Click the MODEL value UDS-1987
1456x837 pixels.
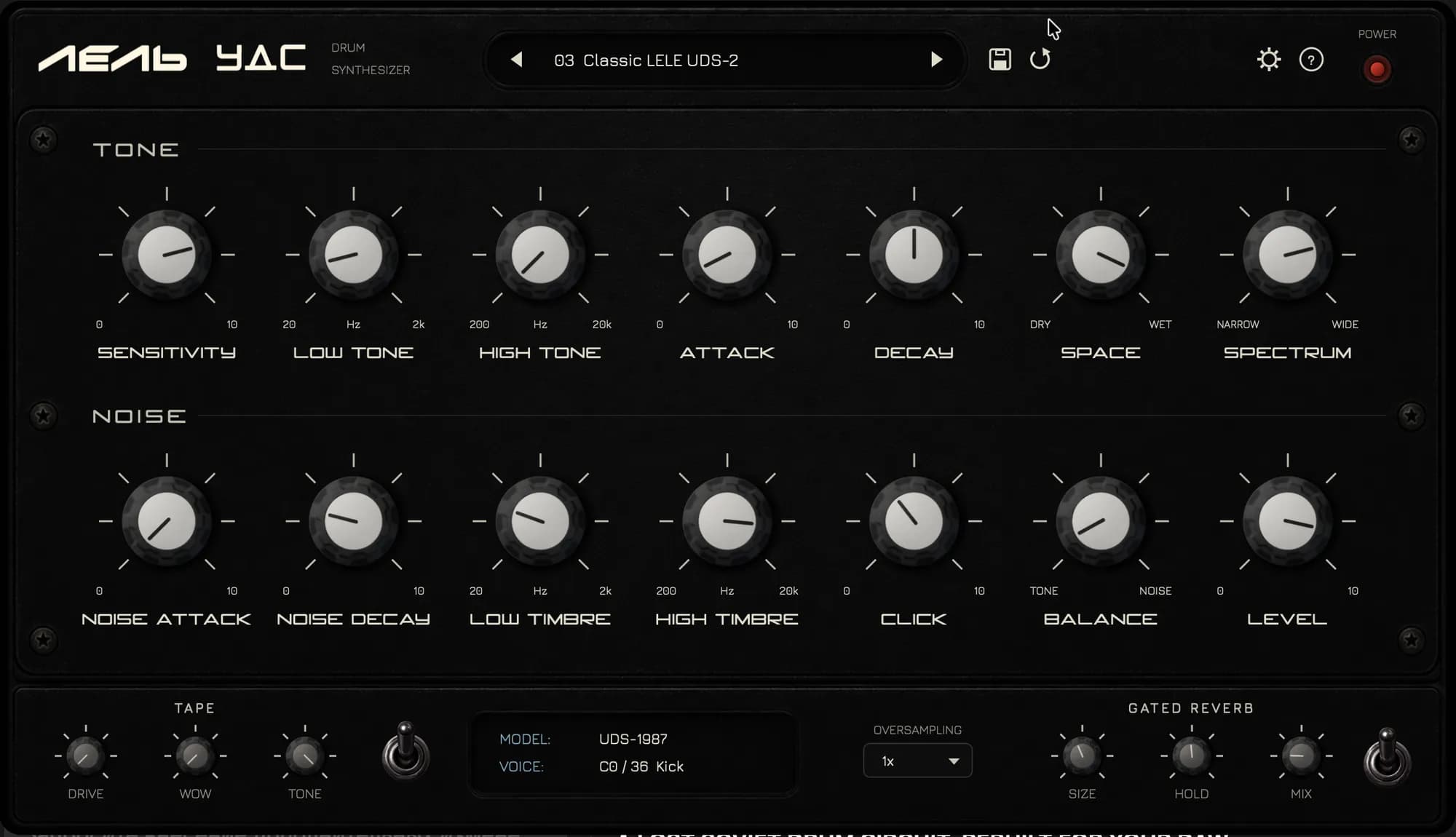[633, 739]
